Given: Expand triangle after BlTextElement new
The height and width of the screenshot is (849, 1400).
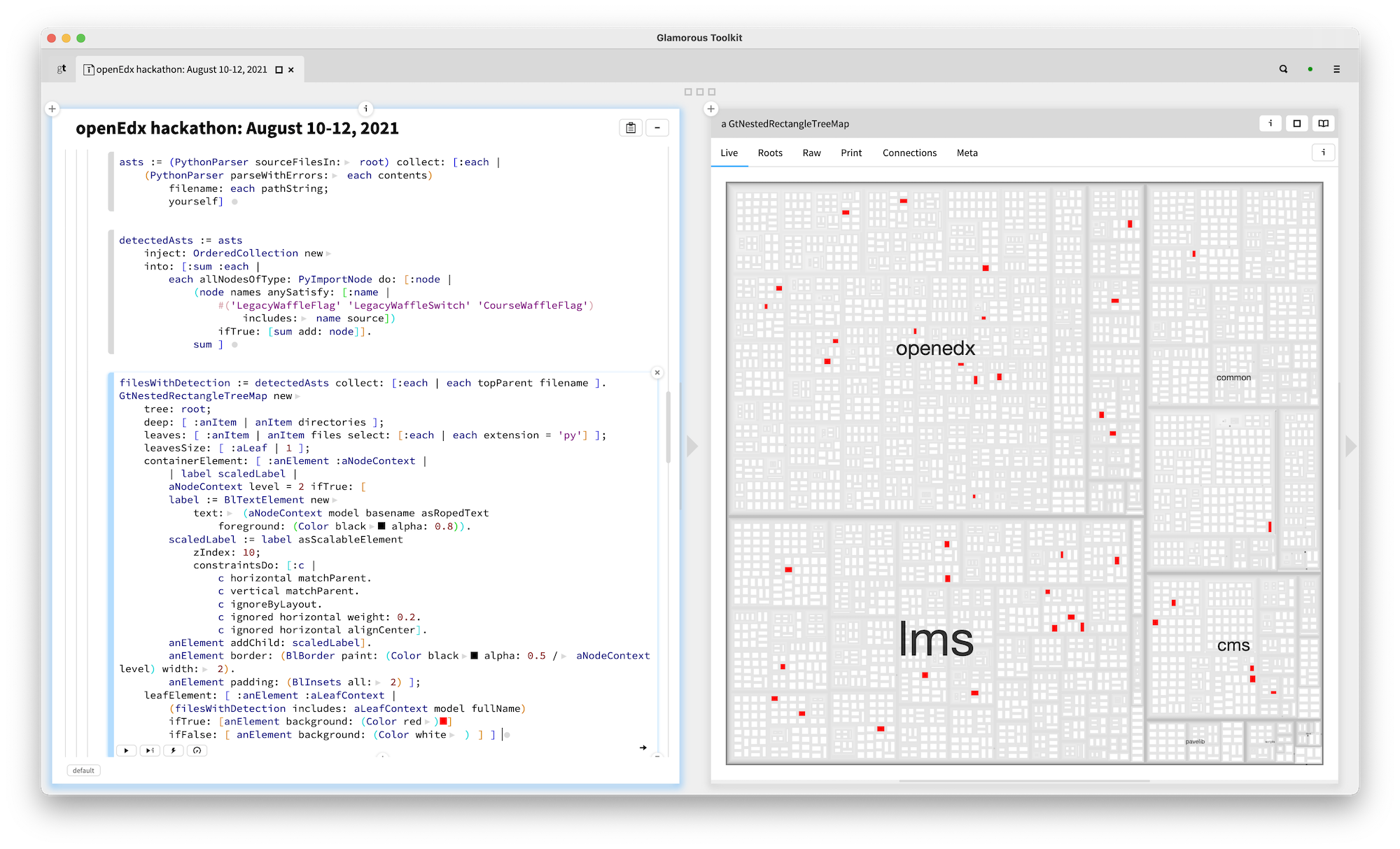Looking at the screenshot, I should [335, 500].
